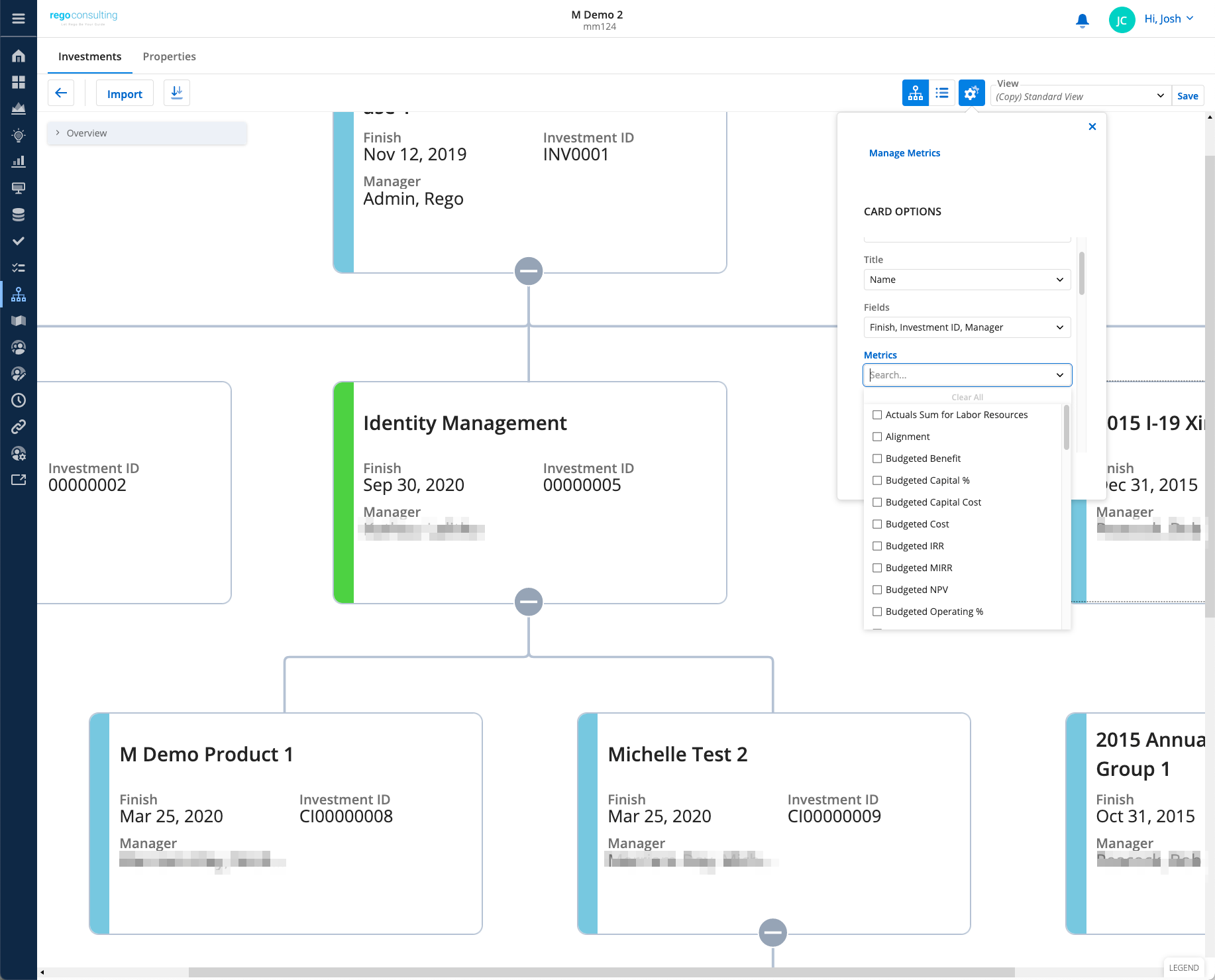Screen dimensions: 1215x980
Task: Save the current view
Action: (x=1188, y=96)
